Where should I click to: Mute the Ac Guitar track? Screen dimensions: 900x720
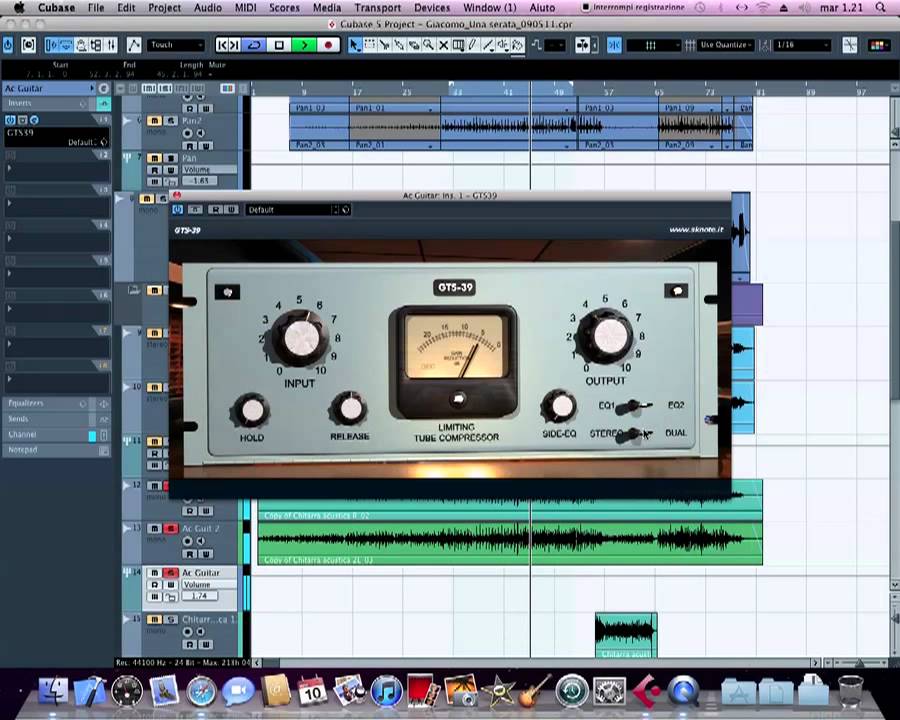click(x=154, y=572)
